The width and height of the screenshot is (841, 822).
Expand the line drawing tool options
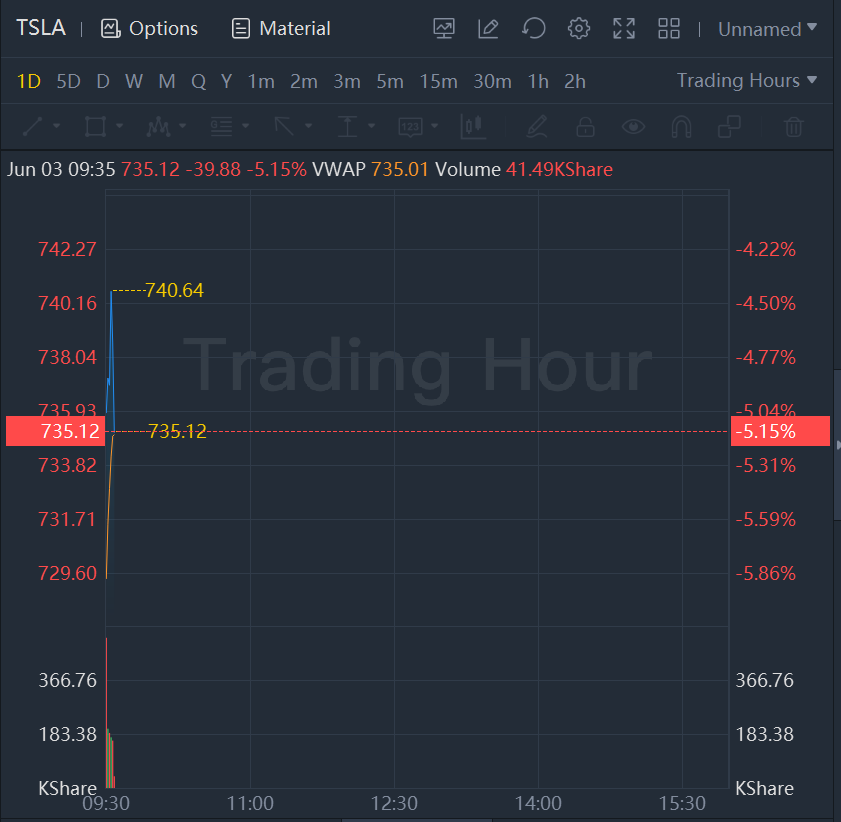56,127
